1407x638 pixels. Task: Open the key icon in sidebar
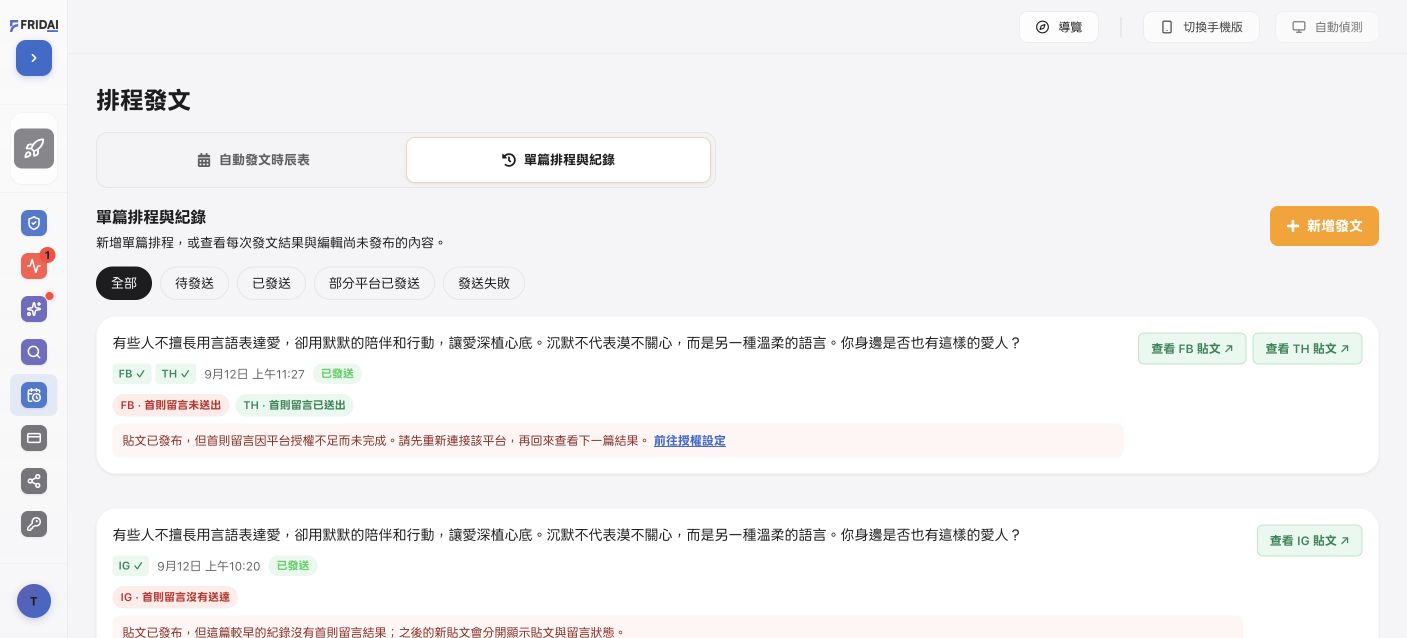click(34, 524)
